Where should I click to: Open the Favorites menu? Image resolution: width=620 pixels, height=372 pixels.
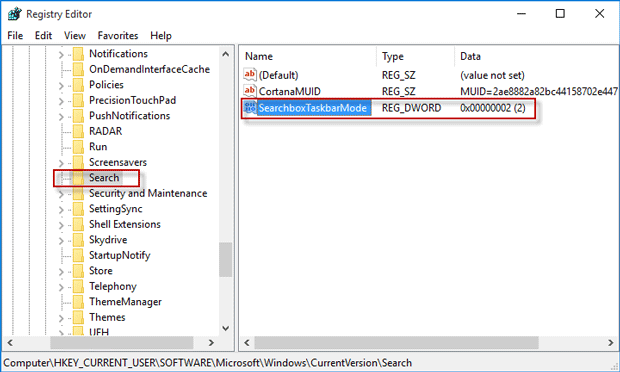(118, 36)
